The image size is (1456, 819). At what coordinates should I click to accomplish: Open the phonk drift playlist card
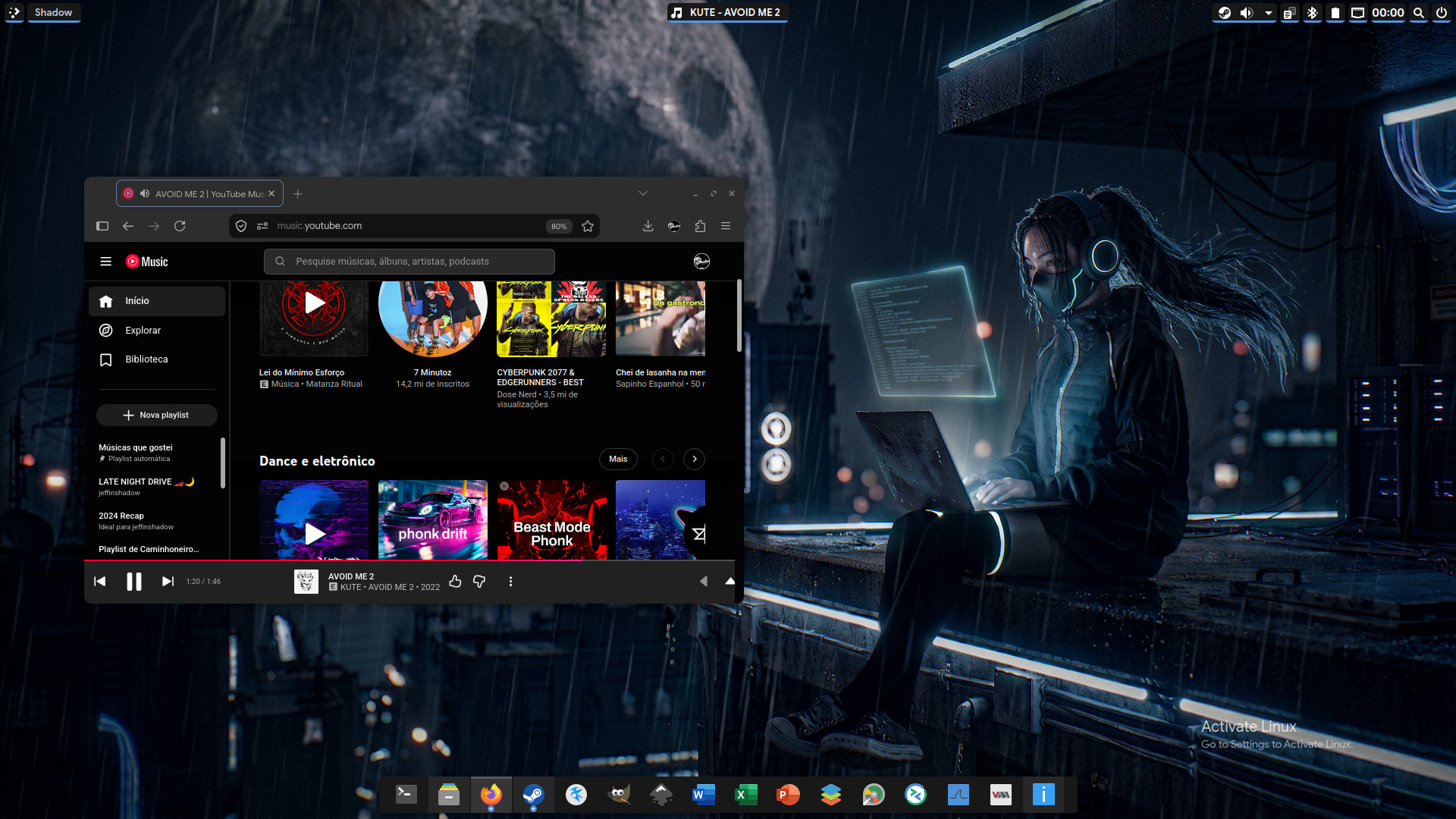433,519
